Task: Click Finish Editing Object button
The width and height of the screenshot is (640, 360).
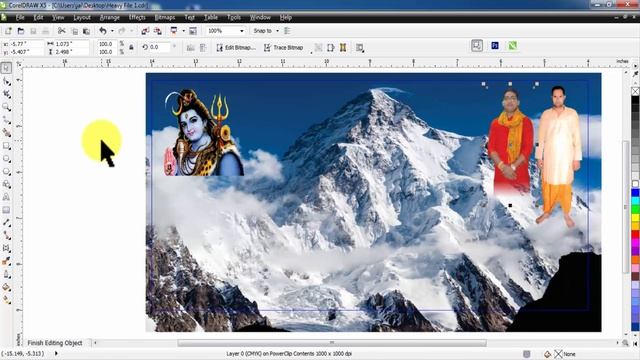Action: (x=55, y=343)
